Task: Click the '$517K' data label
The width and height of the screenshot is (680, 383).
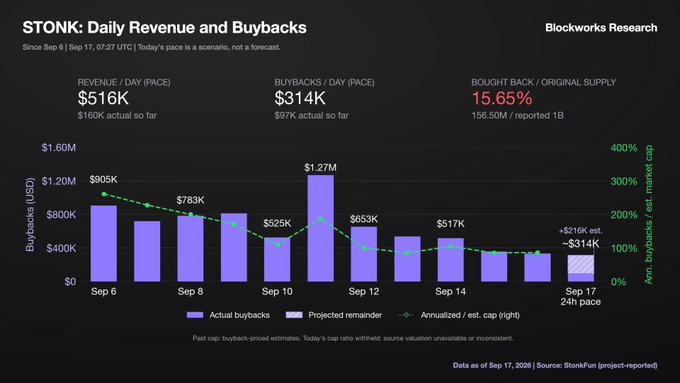Action: 451,224
